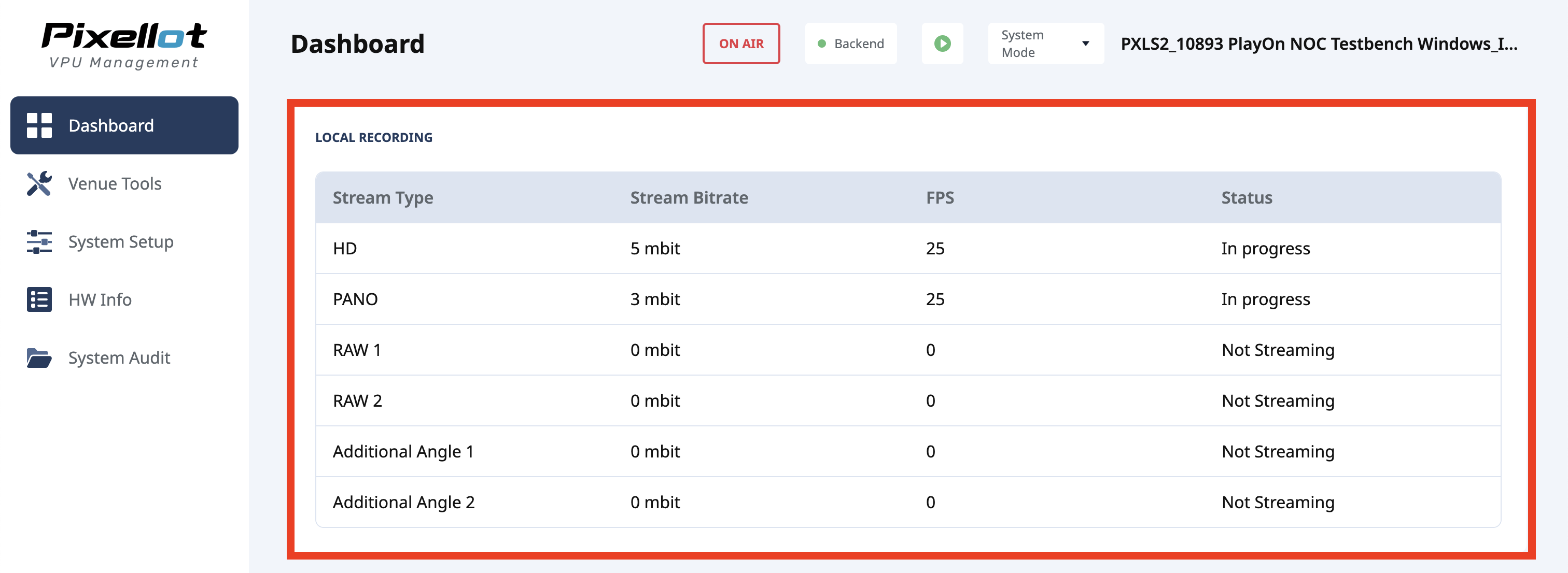Click the green Backend status dot
Viewport: 1568px width, 573px height.
click(822, 44)
